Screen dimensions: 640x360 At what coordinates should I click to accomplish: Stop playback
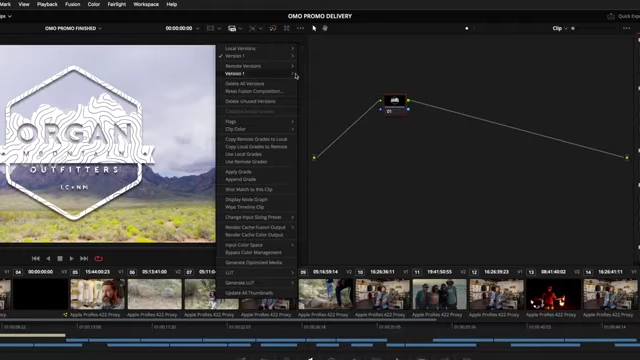pos(60,259)
